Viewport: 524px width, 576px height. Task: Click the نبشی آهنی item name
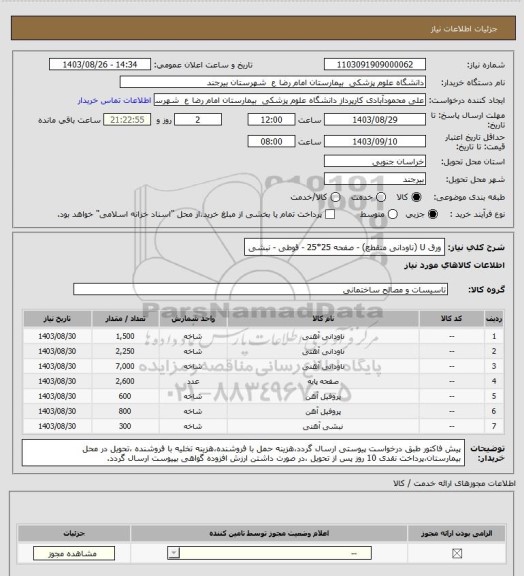(323, 426)
